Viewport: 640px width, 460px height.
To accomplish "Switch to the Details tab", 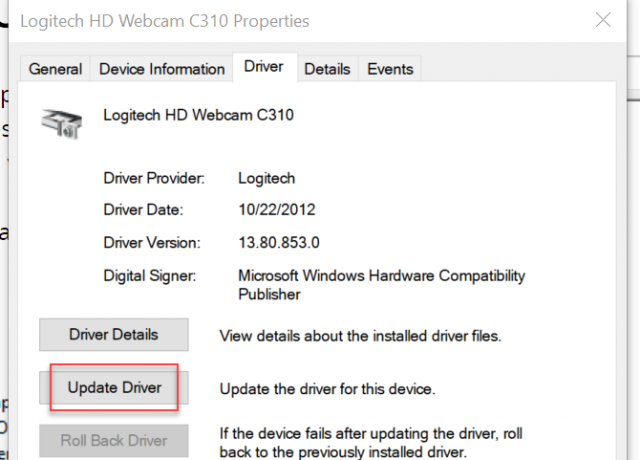I will pos(327,69).
